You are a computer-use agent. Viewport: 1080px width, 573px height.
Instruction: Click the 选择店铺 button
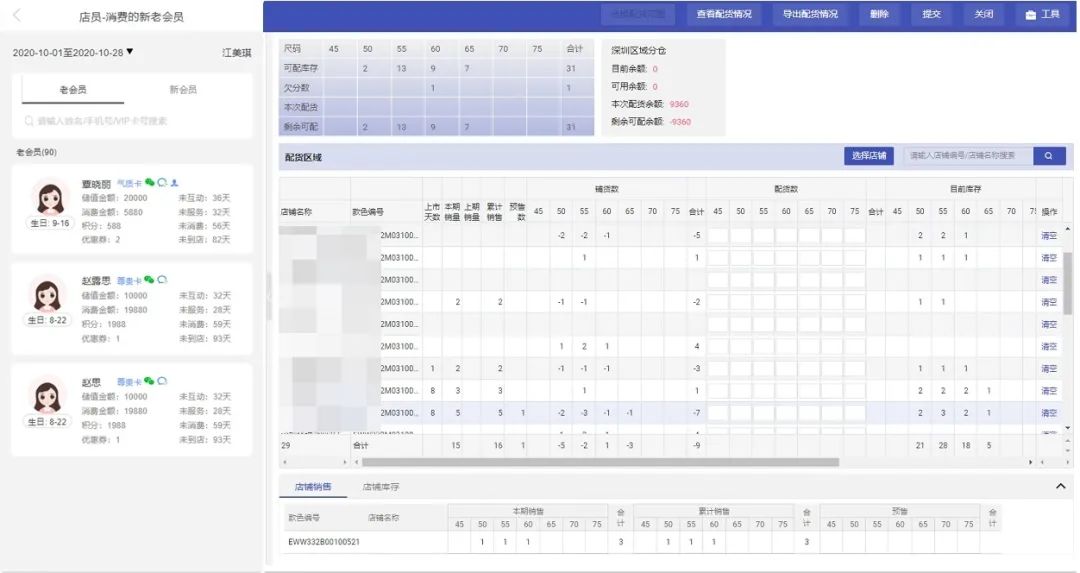click(869, 156)
